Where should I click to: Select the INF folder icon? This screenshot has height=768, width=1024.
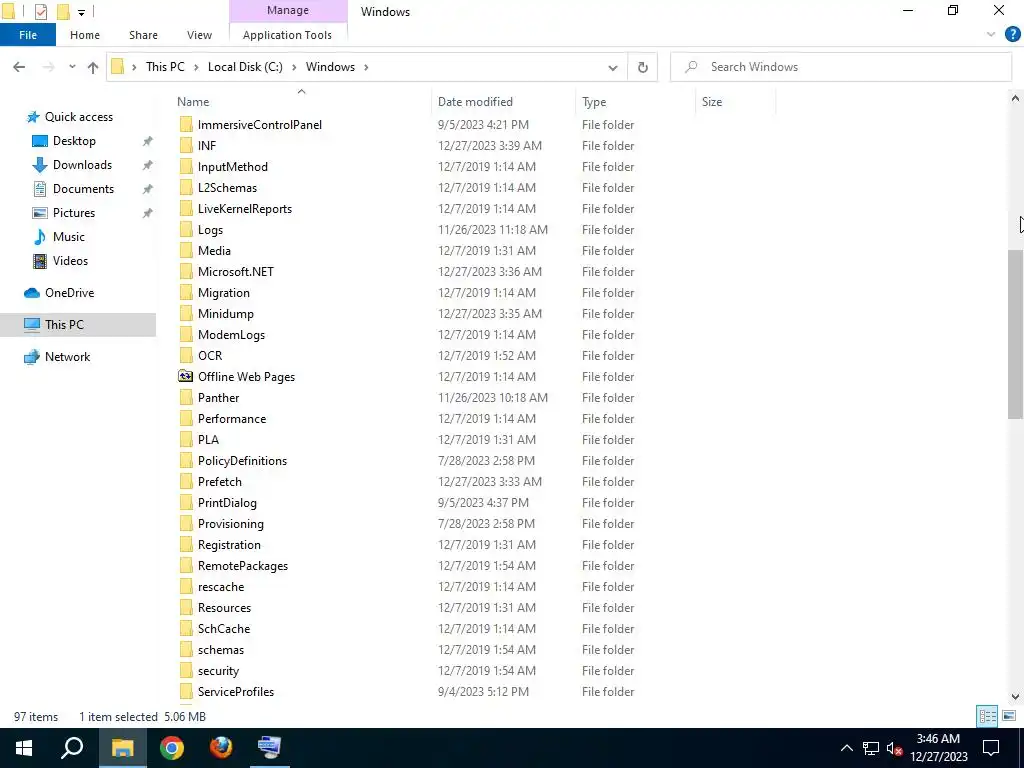pyautogui.click(x=186, y=146)
